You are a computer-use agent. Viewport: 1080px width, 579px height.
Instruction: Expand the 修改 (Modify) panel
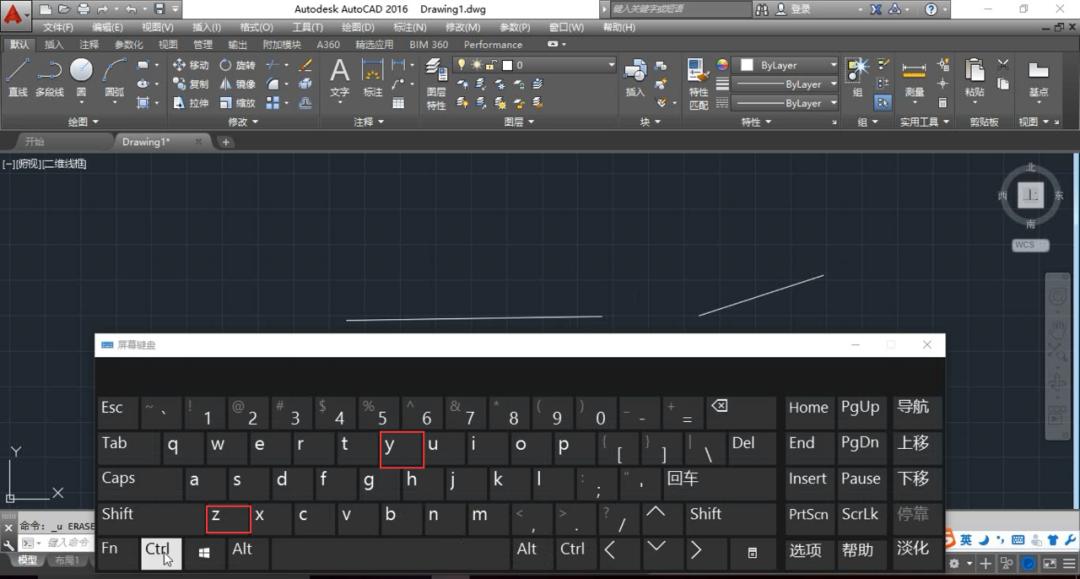242,122
